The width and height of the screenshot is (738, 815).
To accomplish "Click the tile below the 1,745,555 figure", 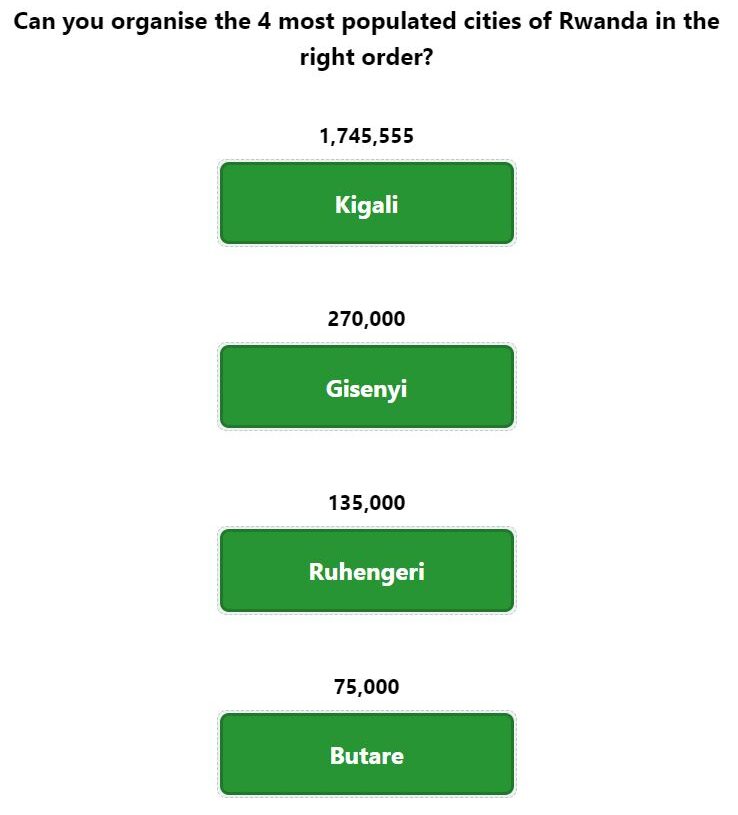I will (x=367, y=203).
